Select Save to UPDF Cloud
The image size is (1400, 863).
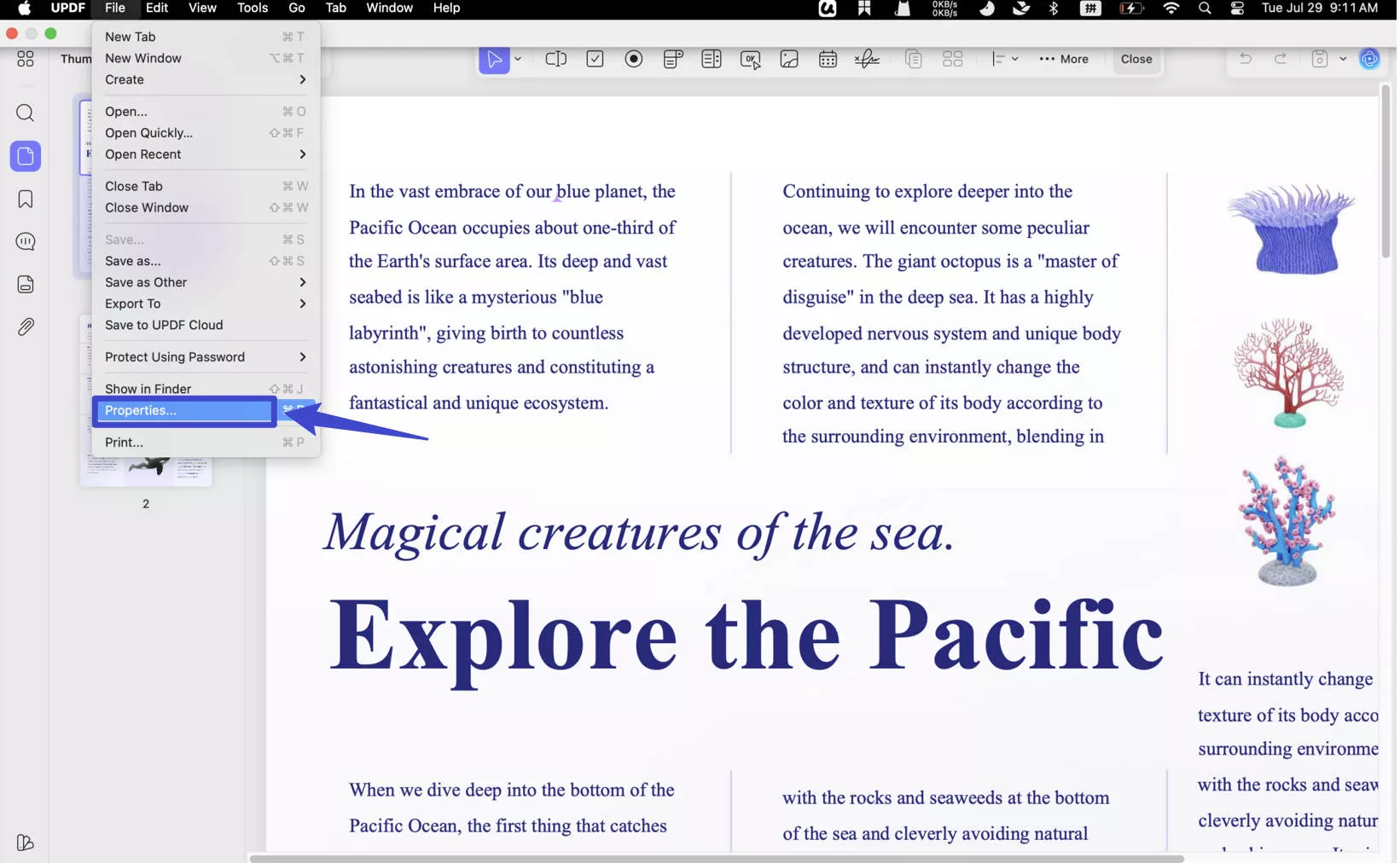[164, 325]
